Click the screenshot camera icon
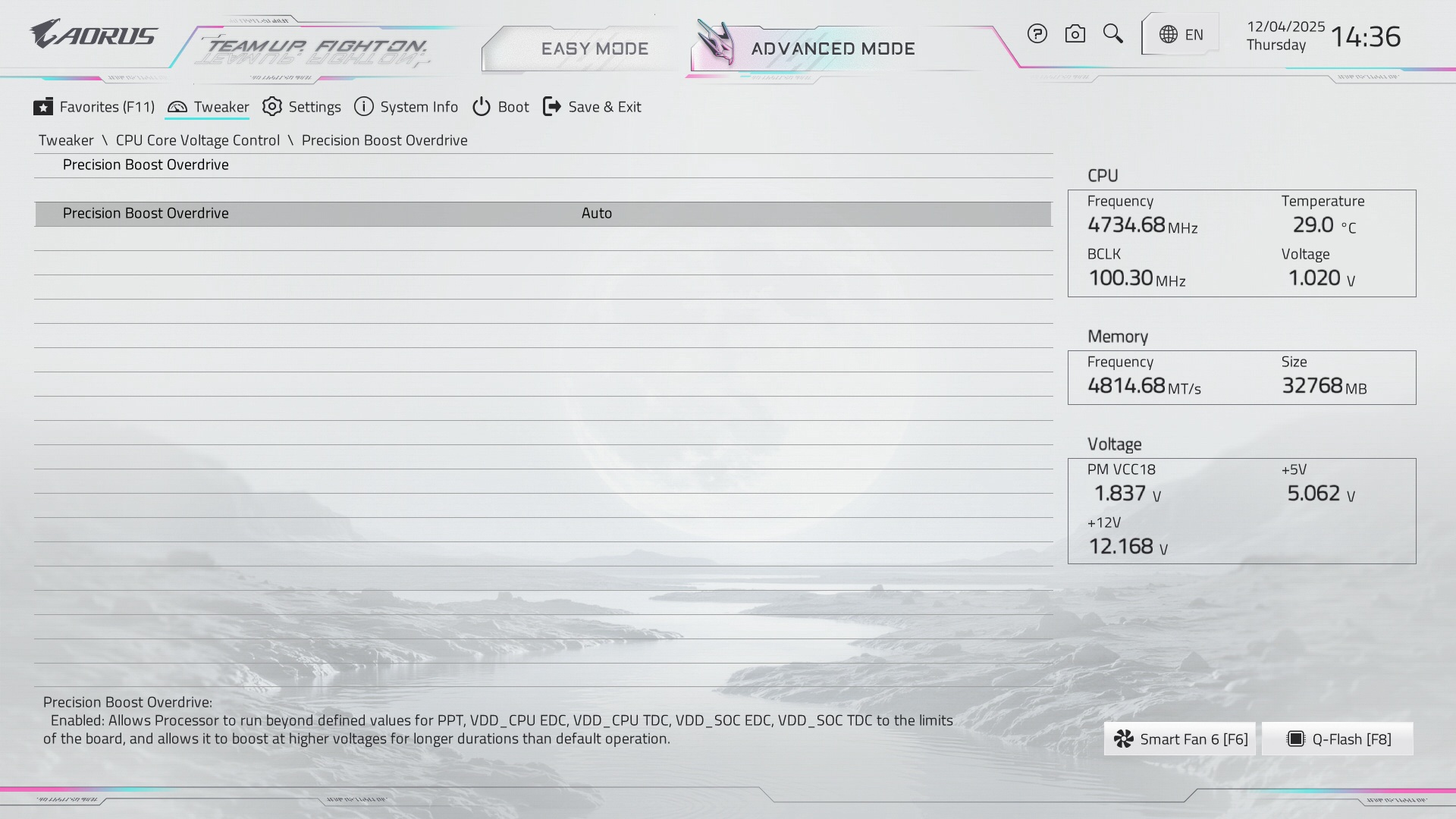 (1075, 34)
